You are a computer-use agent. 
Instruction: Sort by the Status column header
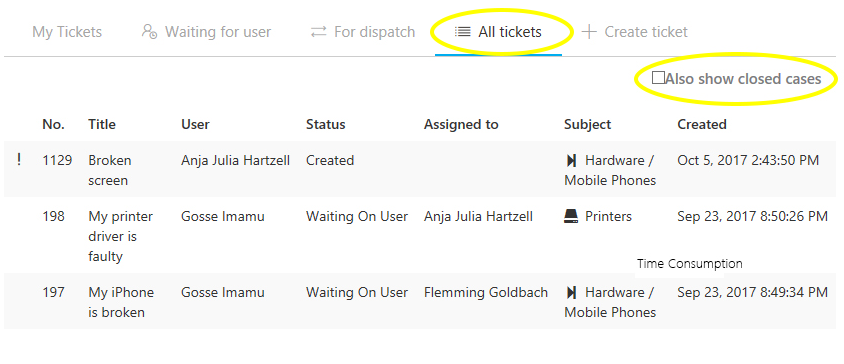click(x=326, y=124)
